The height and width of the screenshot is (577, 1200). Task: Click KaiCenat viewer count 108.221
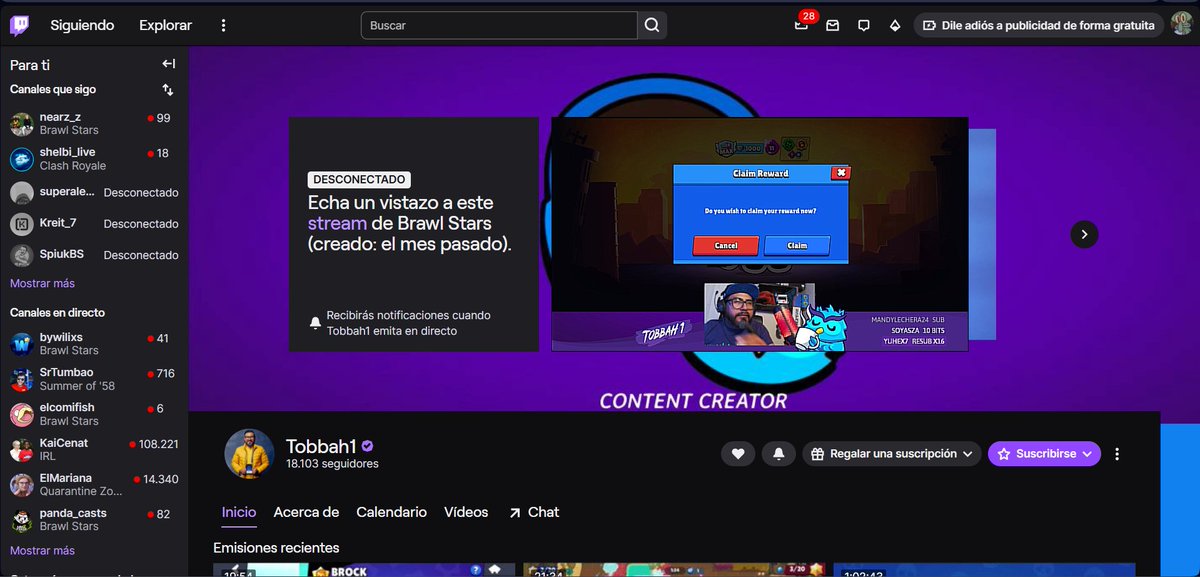158,444
